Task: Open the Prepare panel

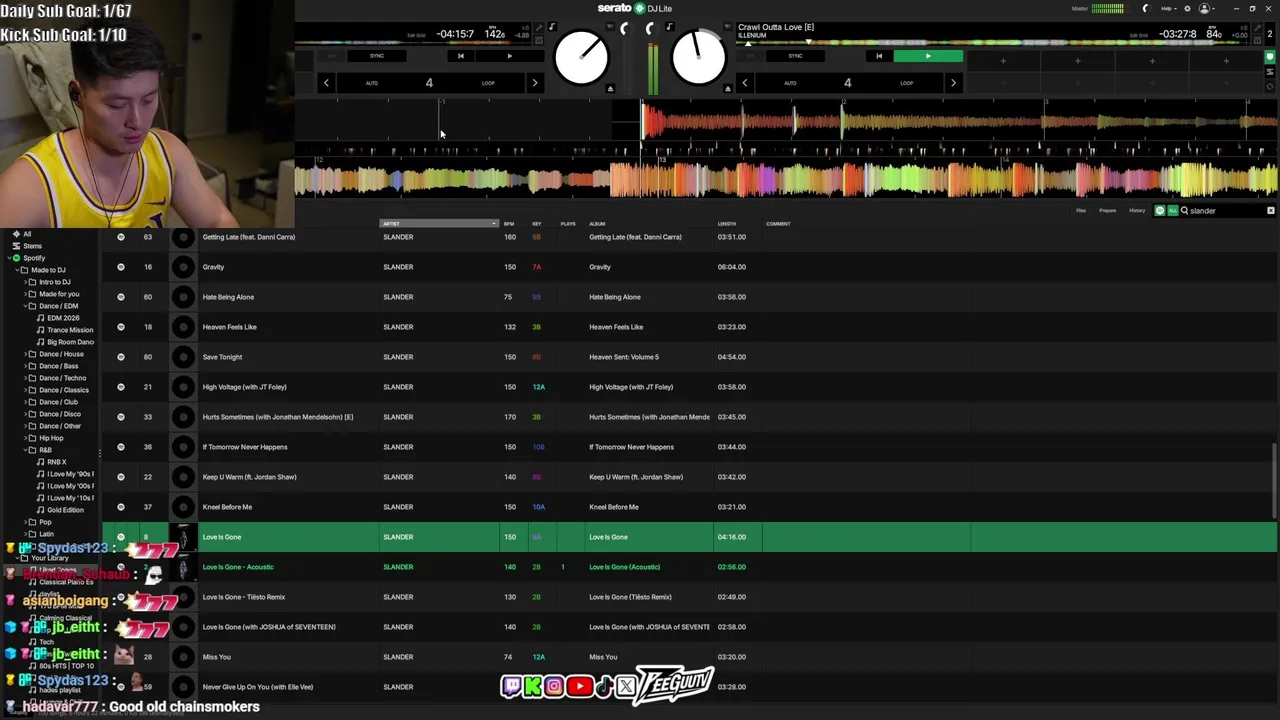Action: click(x=1107, y=211)
